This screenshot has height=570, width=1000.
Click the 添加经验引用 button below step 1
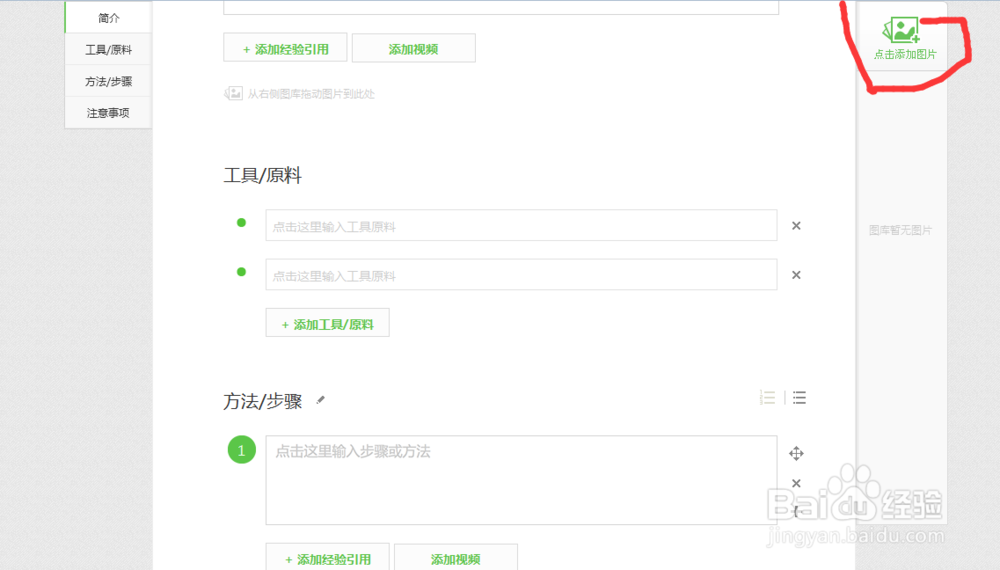click(x=327, y=558)
